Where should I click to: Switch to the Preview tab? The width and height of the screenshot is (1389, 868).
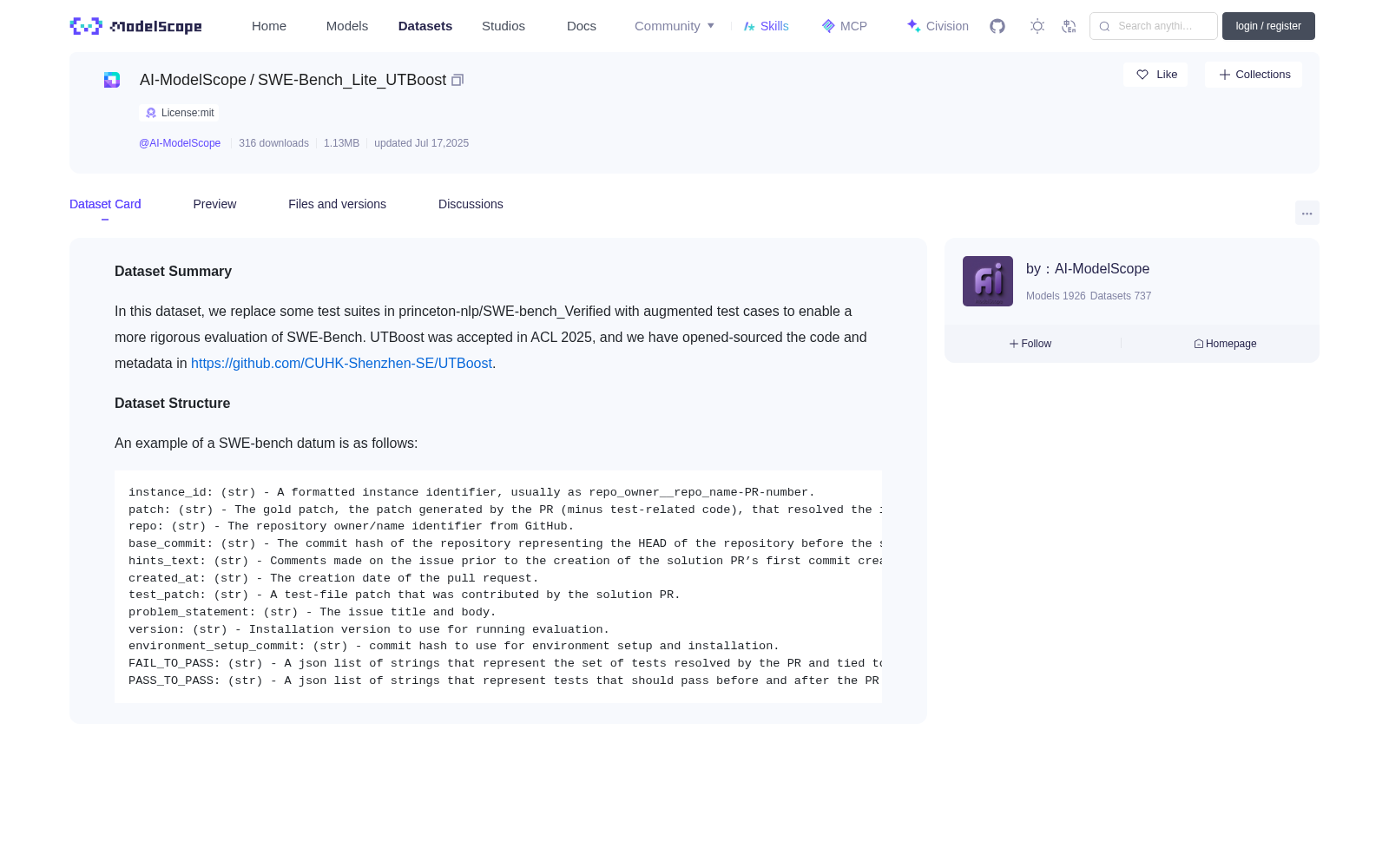pyautogui.click(x=214, y=204)
